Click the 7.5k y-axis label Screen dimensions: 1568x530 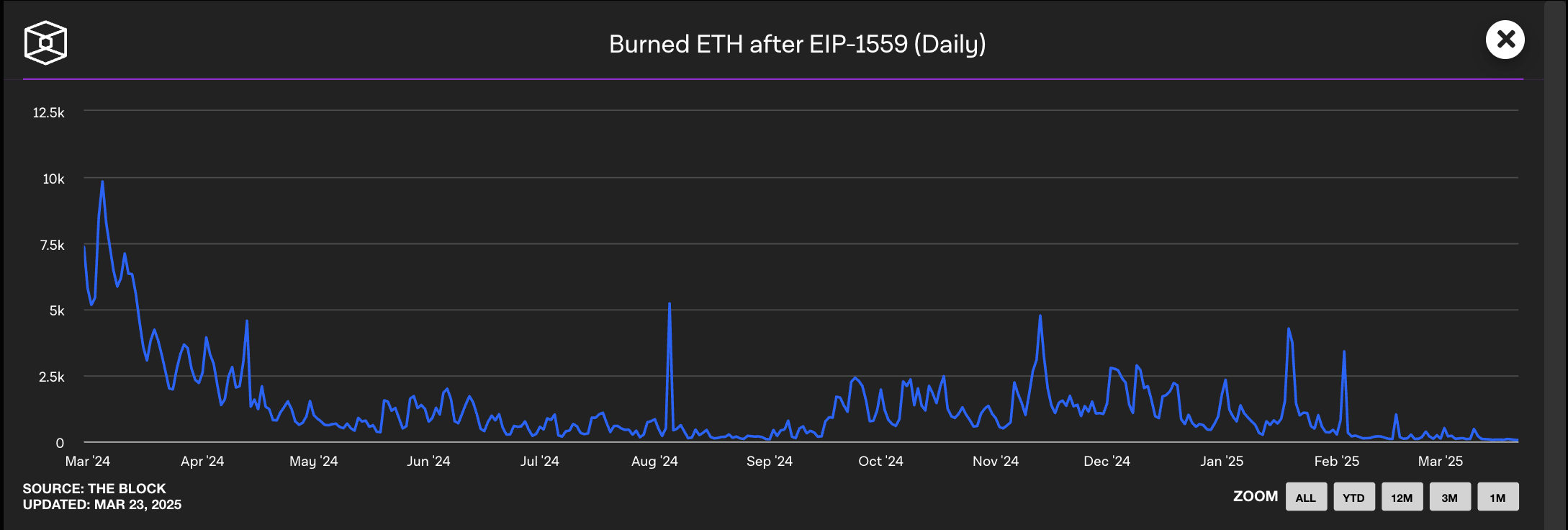(x=52, y=245)
